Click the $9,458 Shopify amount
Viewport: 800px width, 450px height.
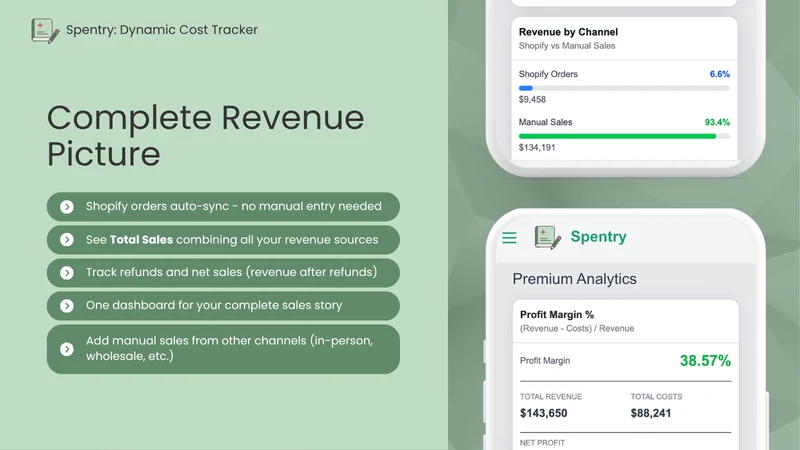coord(532,99)
